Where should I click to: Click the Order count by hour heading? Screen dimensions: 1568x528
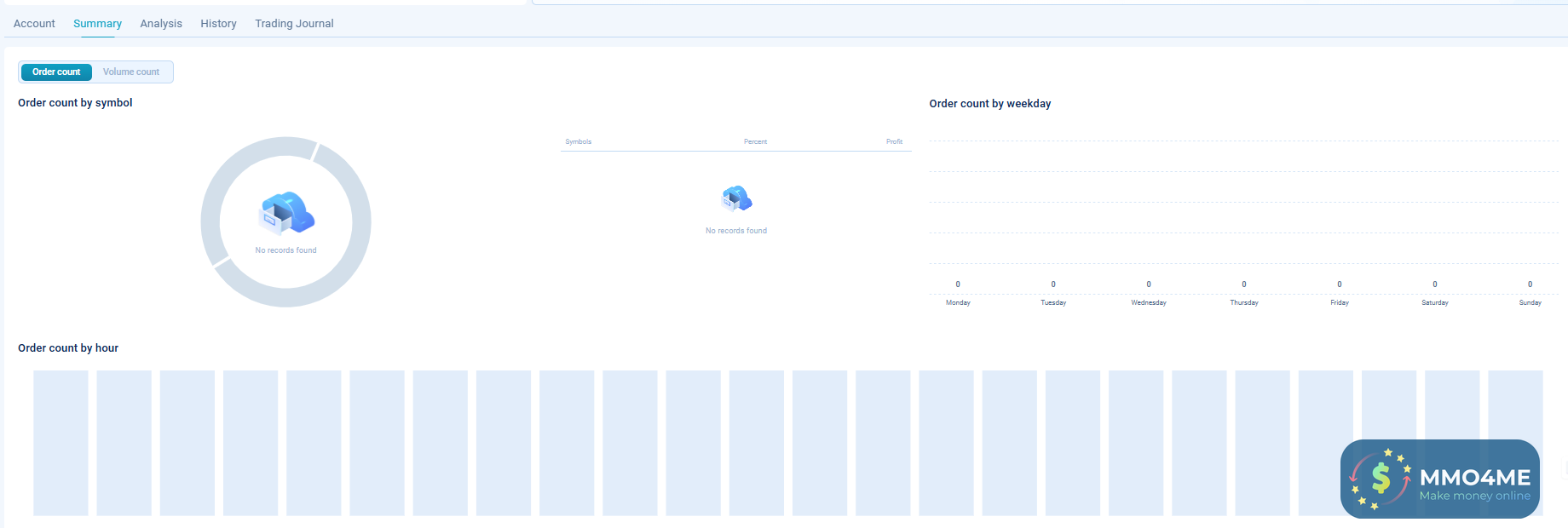click(x=68, y=348)
